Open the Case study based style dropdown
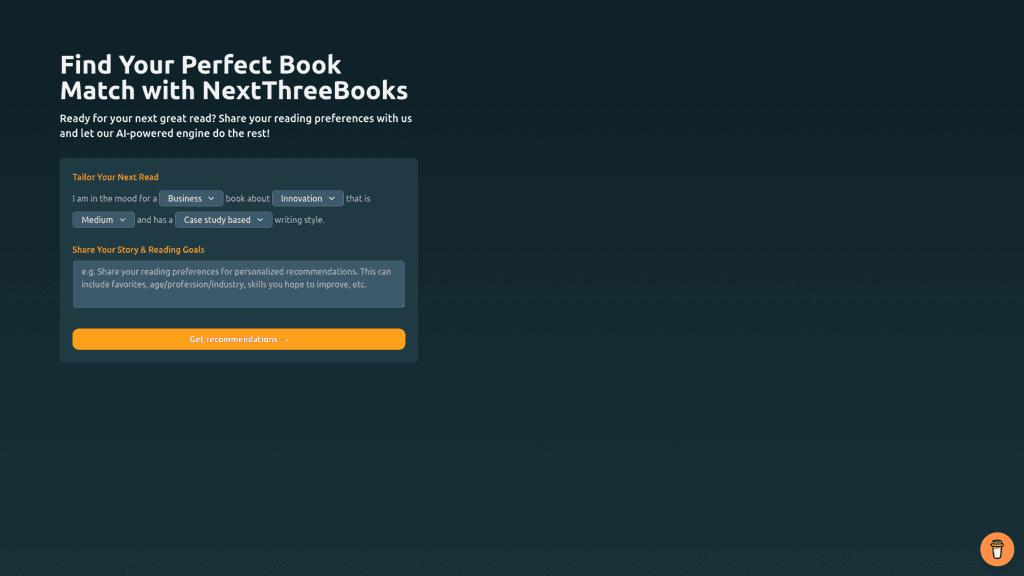The image size is (1024, 576). pyautogui.click(x=223, y=220)
